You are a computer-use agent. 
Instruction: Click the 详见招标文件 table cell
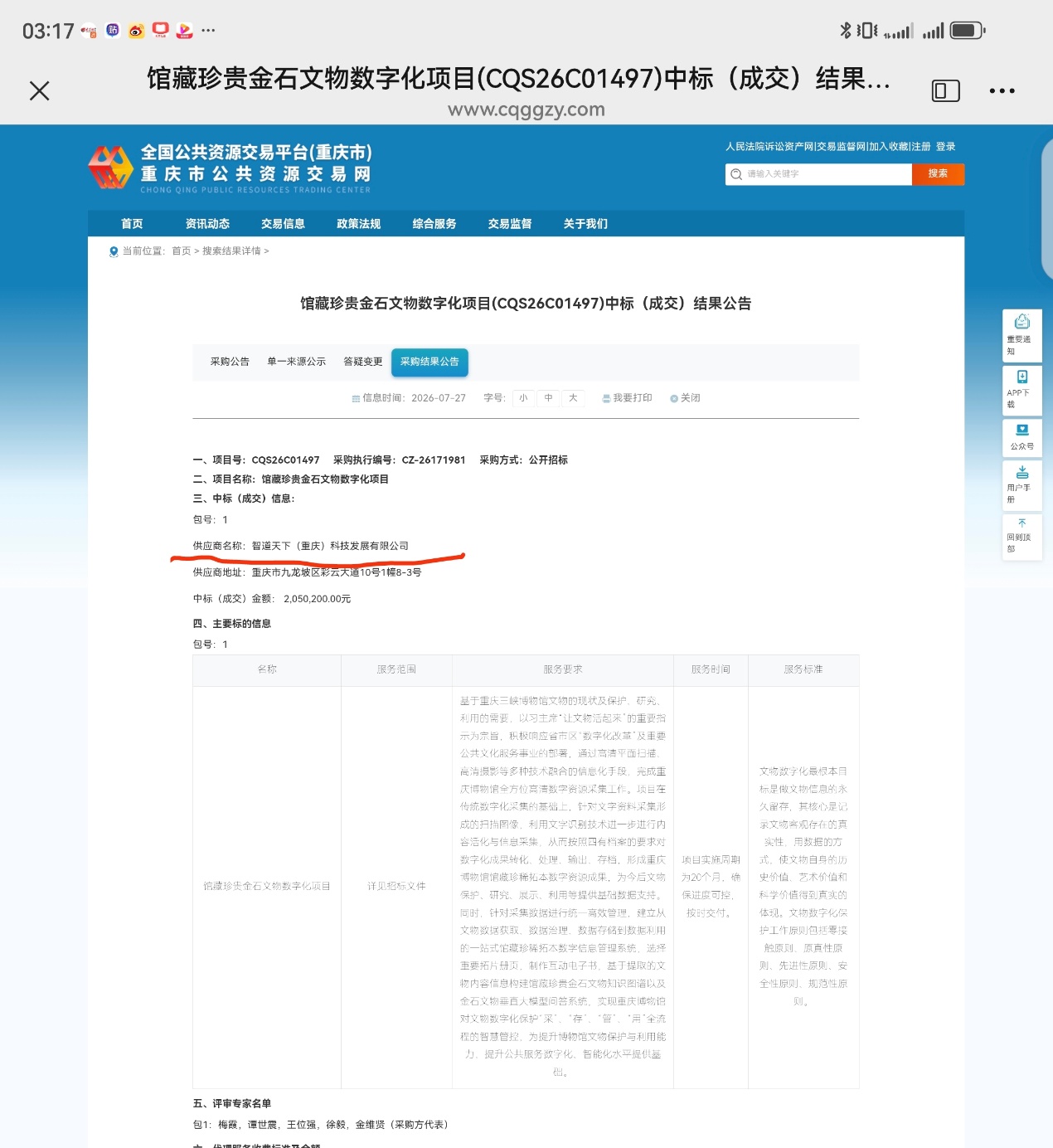396,887
